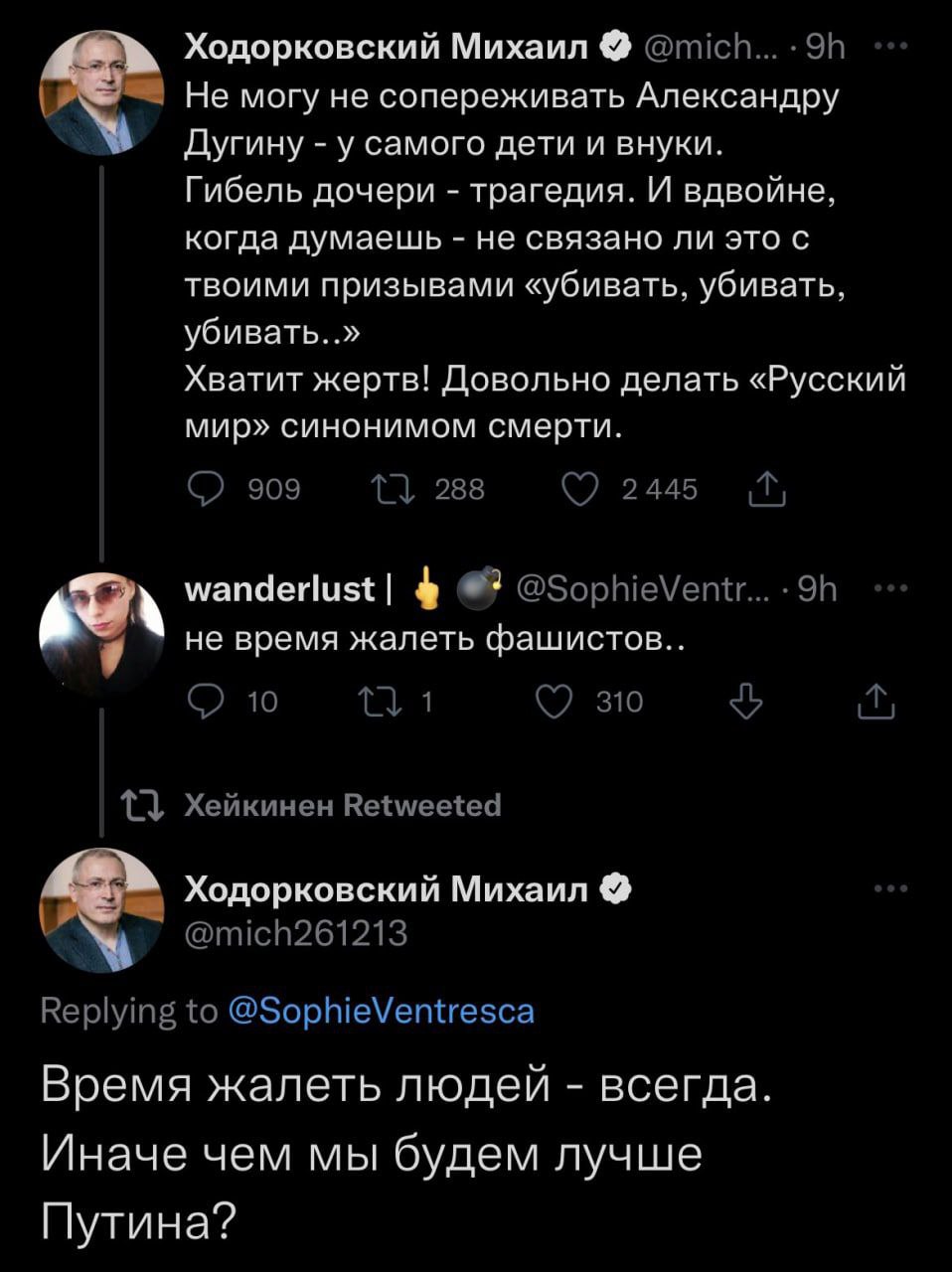The image size is (952, 1272).
Task: Reply to Khodorkovsky's first tweet
Action: pos(206,489)
